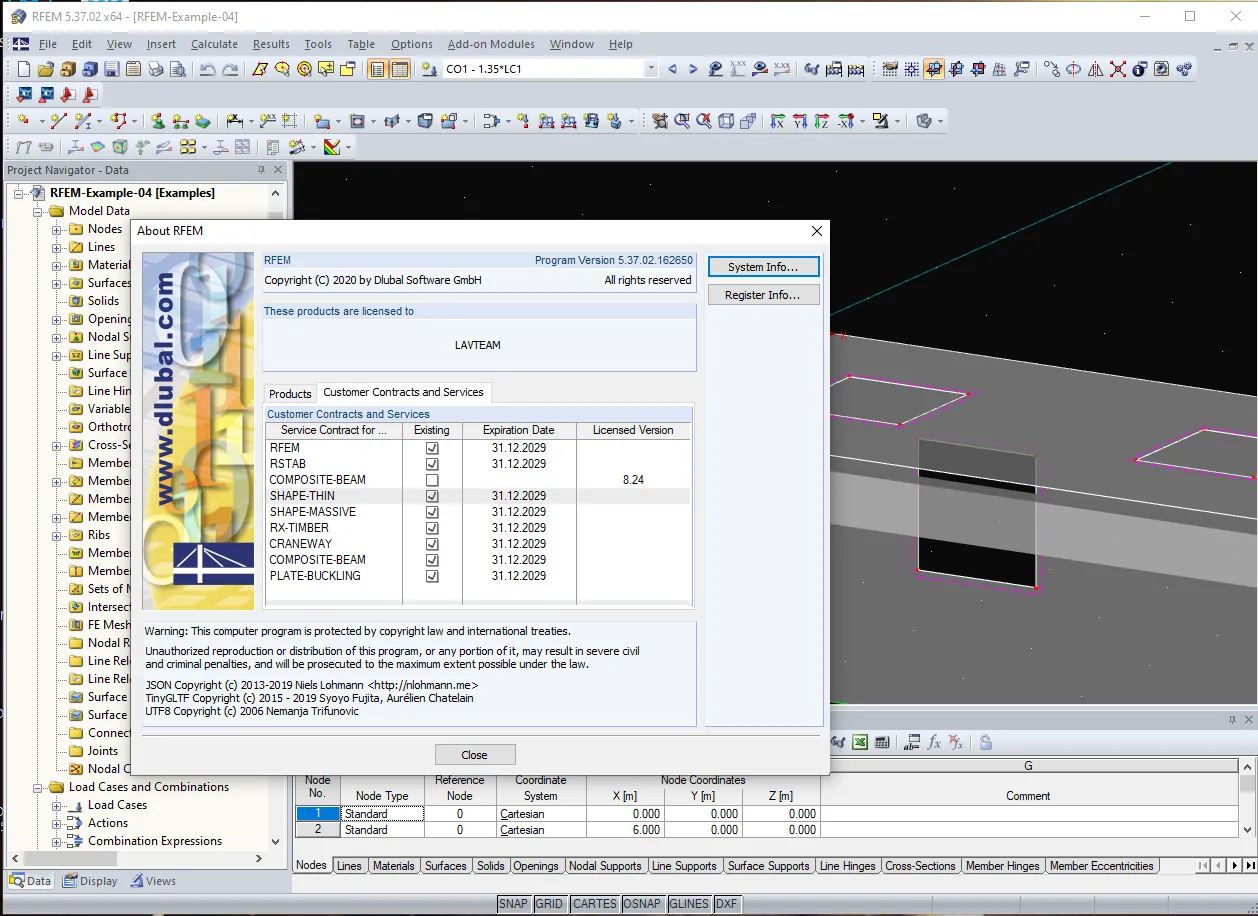Toggle the Existing checkbox for RSTAB
1258x916 pixels.
pos(432,464)
